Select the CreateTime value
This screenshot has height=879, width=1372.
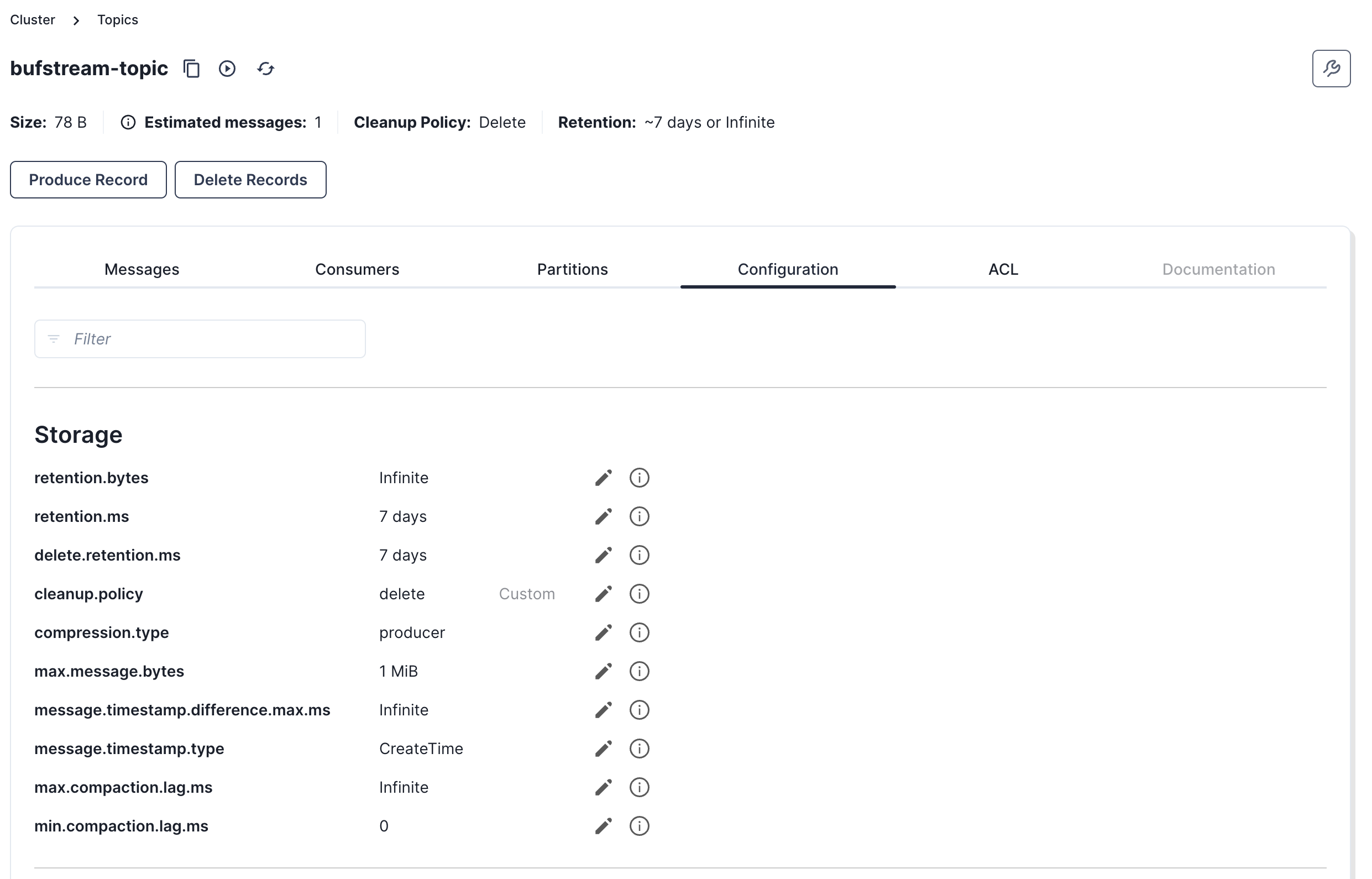pos(421,749)
